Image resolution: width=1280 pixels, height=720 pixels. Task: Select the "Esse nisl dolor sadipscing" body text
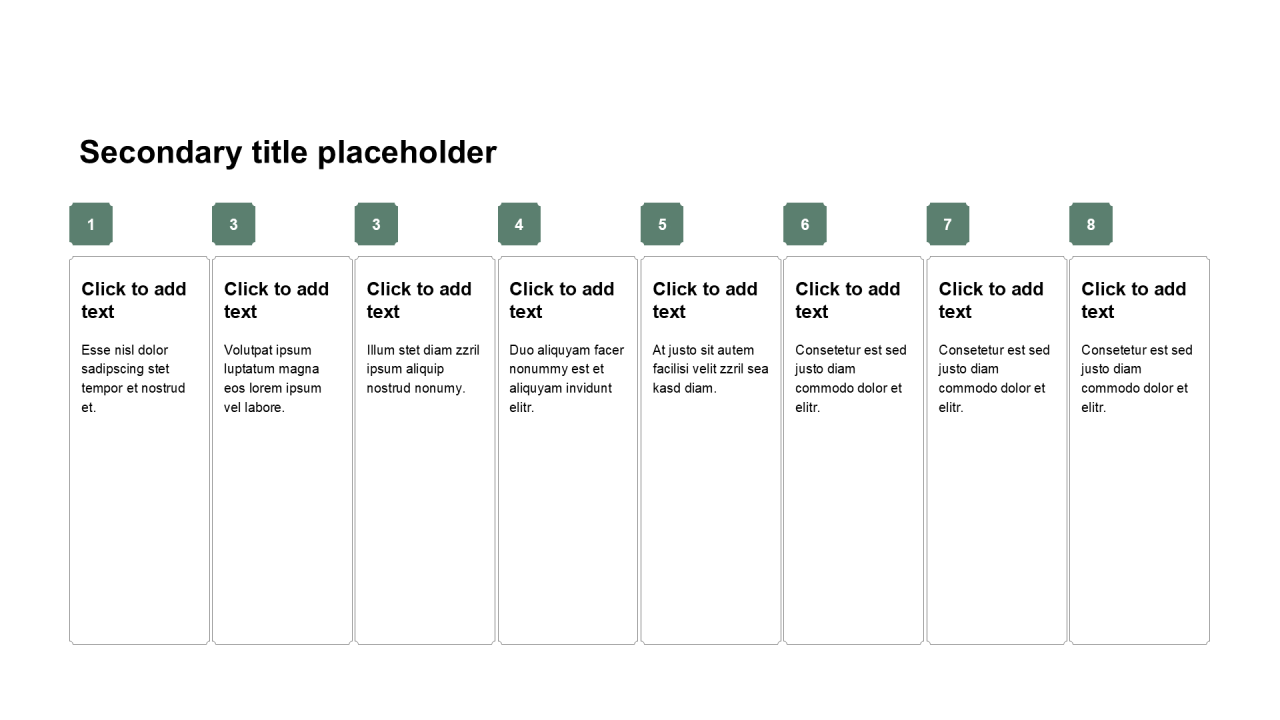(x=133, y=379)
